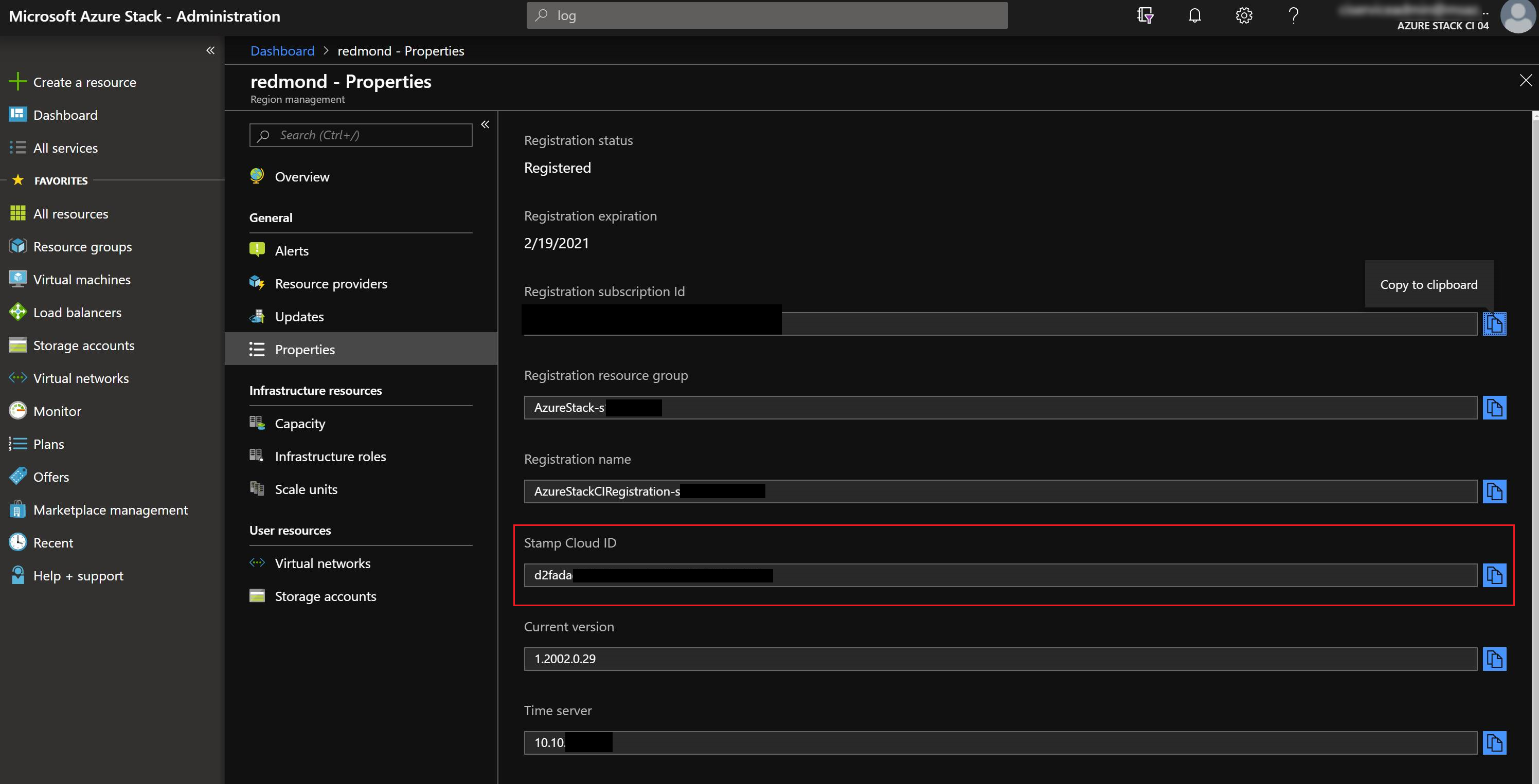1539x784 pixels.
Task: Click Copy to clipboard for Stamp Cloud ID
Action: (x=1495, y=574)
